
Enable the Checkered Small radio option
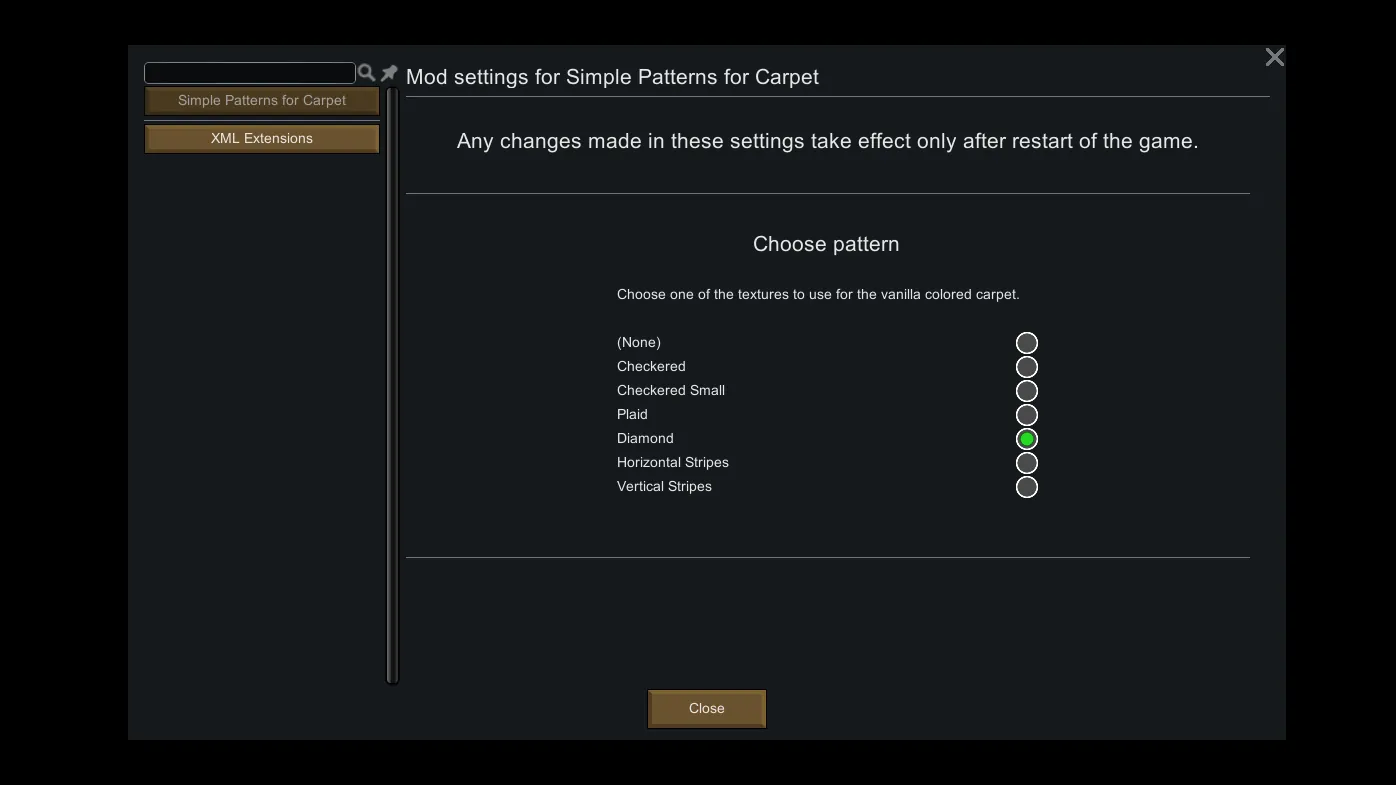1026,391
